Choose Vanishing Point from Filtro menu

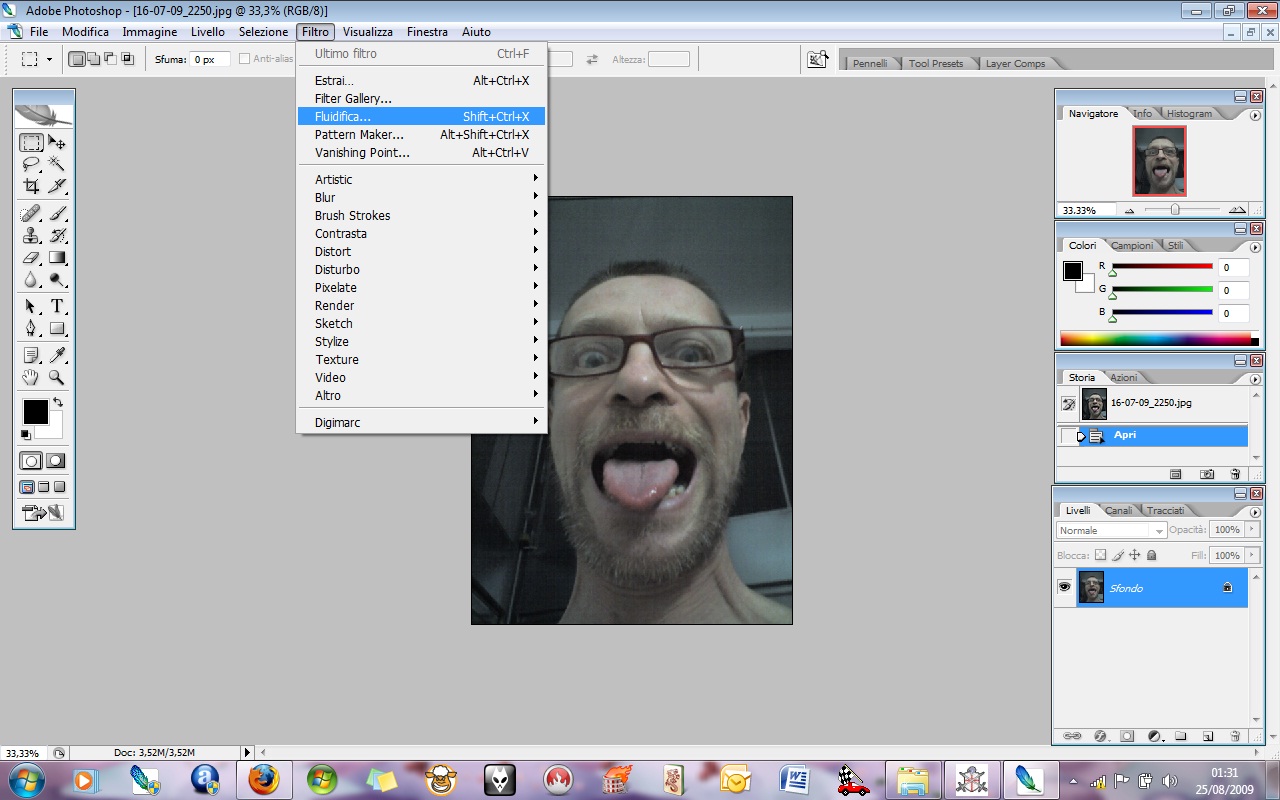click(x=421, y=152)
